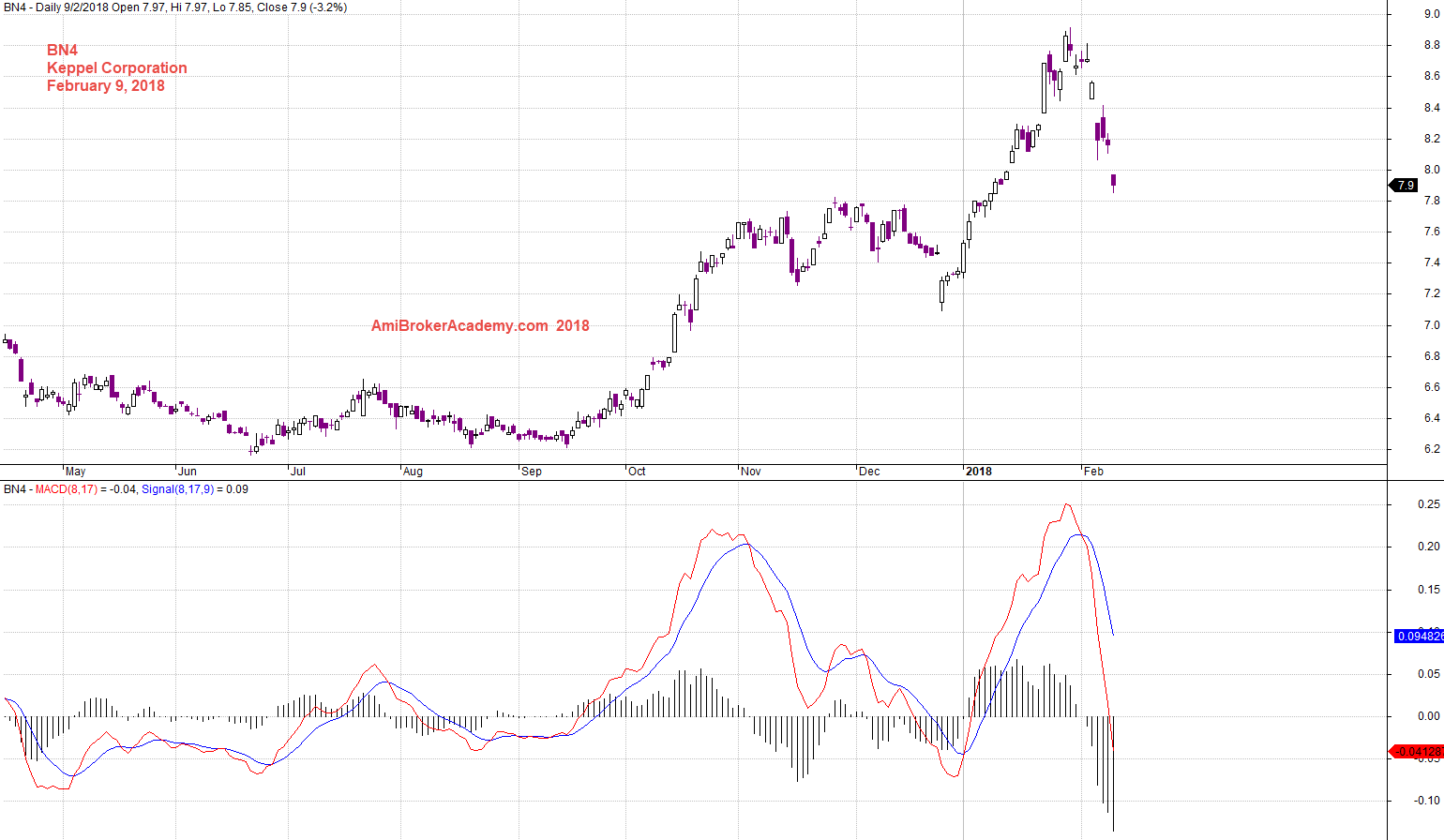
Task: Click the 7.2 price axis label
Action: tap(1432, 293)
